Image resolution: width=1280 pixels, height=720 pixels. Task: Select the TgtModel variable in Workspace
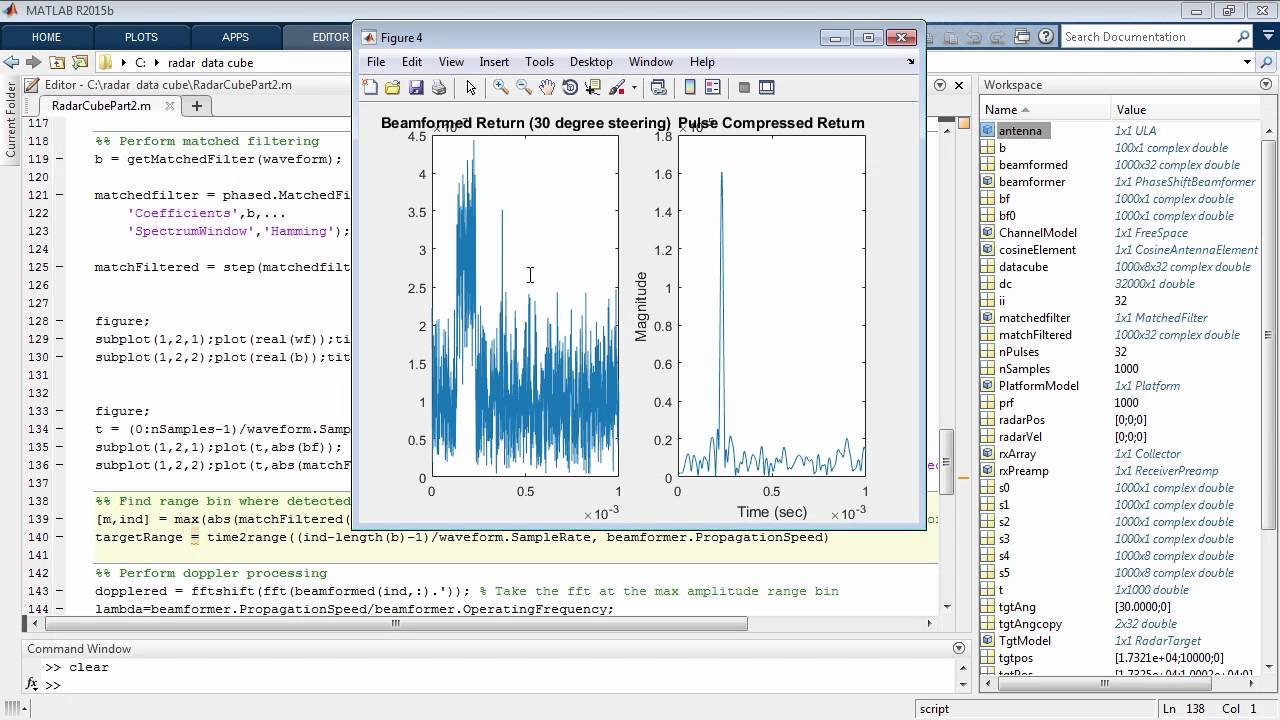click(x=1026, y=641)
